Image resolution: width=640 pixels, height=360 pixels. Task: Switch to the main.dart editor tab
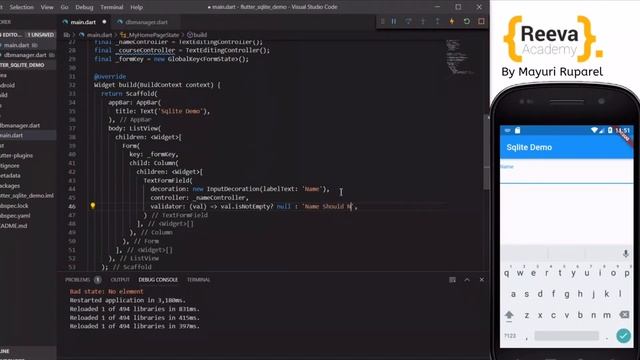[83, 22]
